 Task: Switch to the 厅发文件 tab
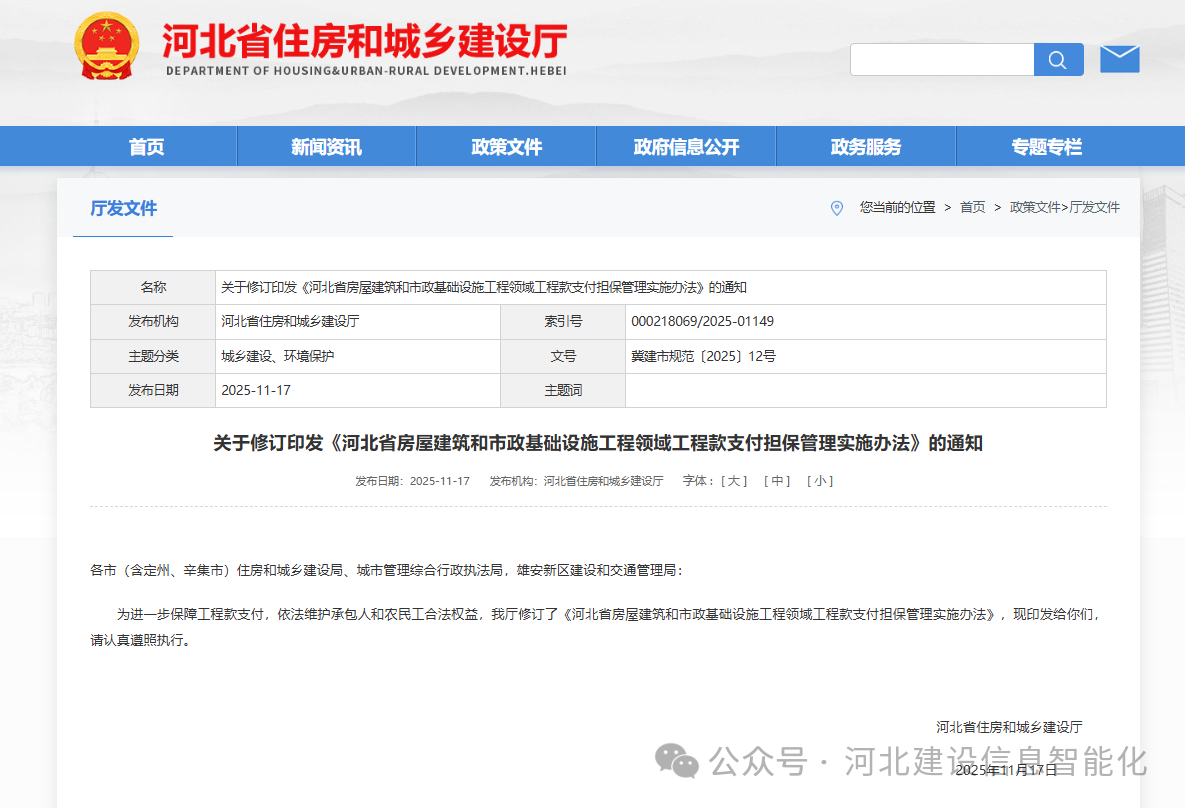coord(122,209)
